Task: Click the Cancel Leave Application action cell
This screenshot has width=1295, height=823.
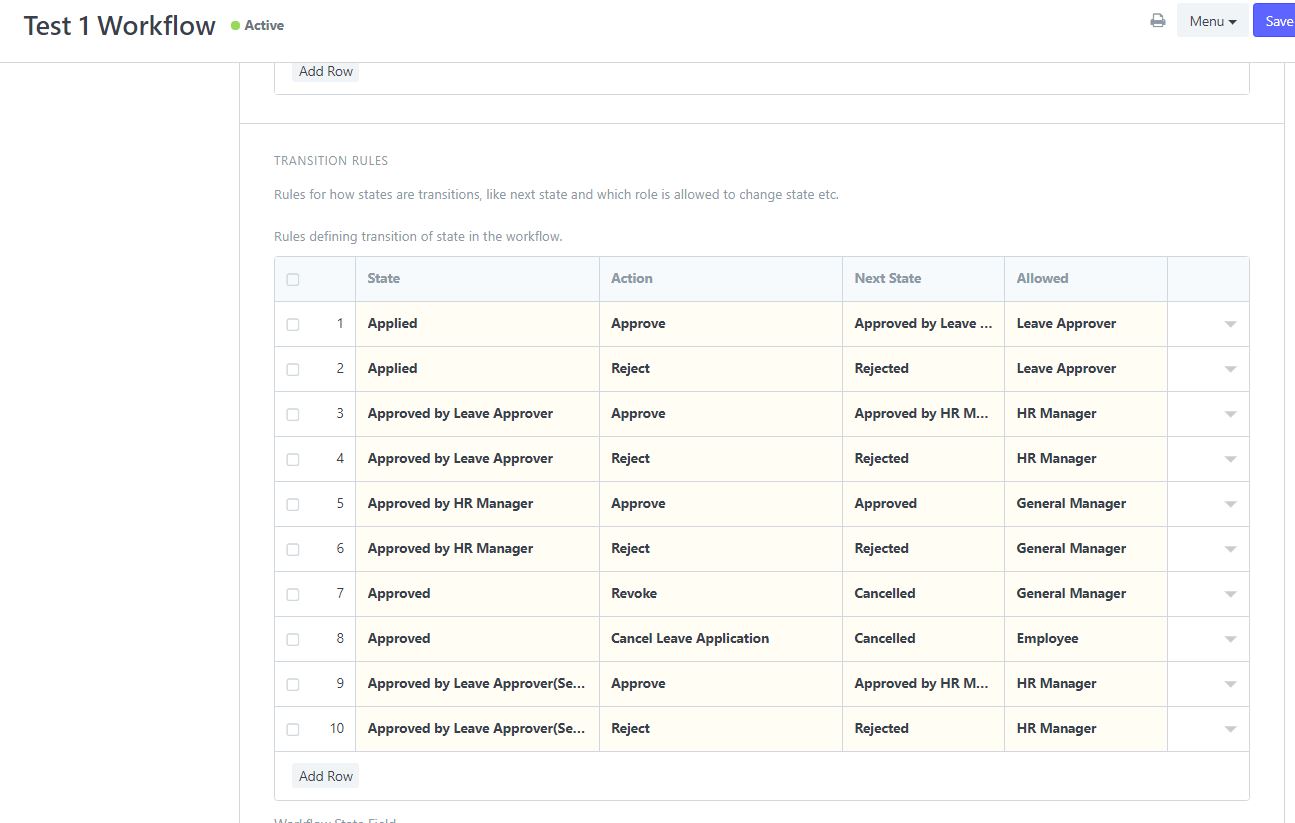Action: (689, 639)
